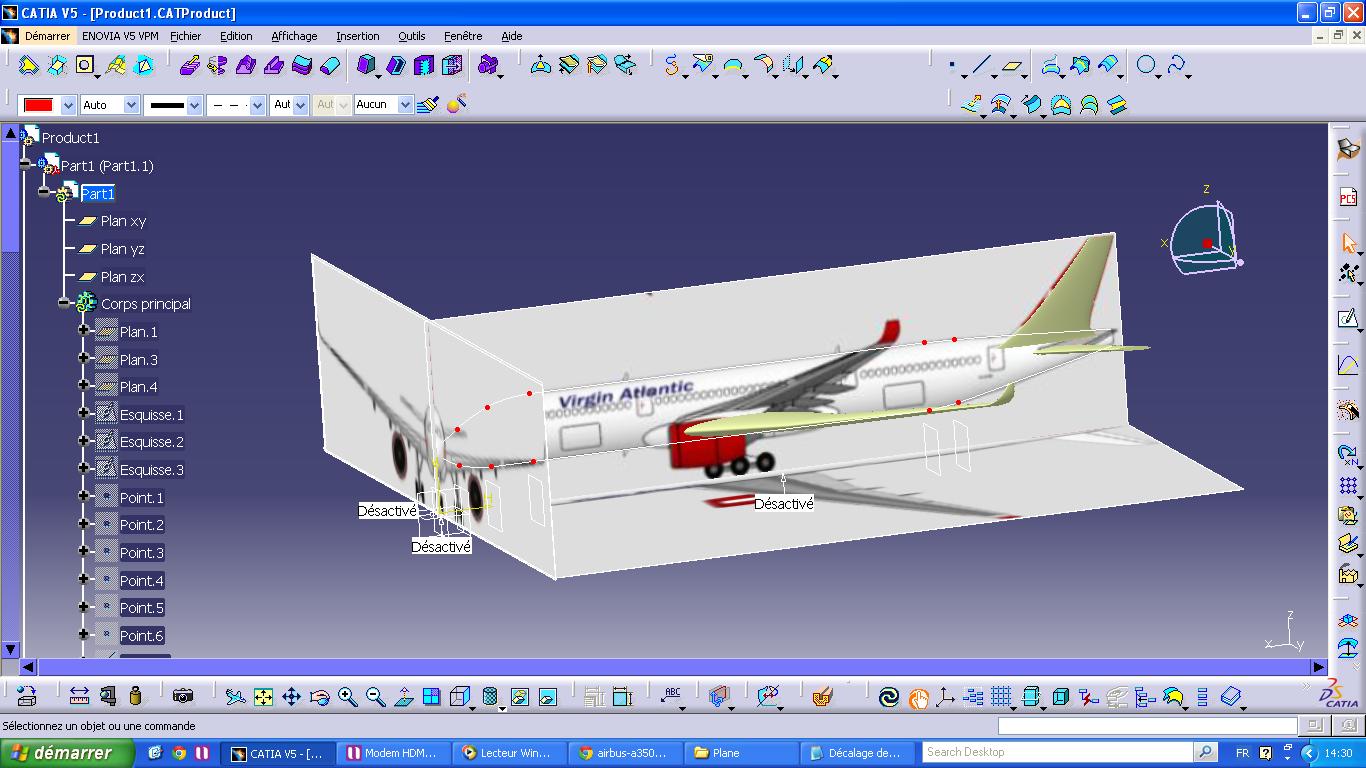The image size is (1366, 768).
Task: Click the blue spiral update icon
Action: 889,697
